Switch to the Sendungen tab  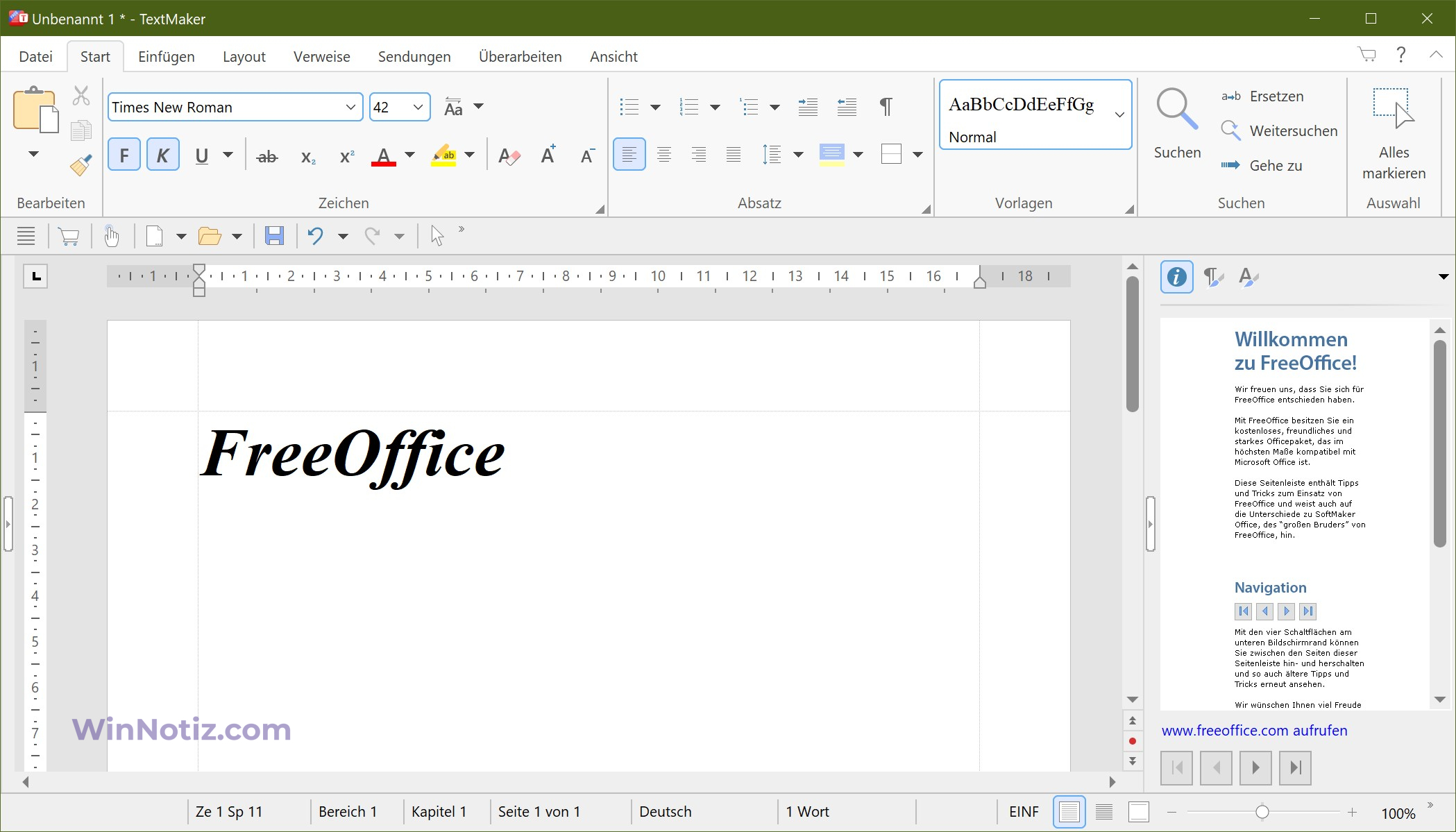click(414, 56)
